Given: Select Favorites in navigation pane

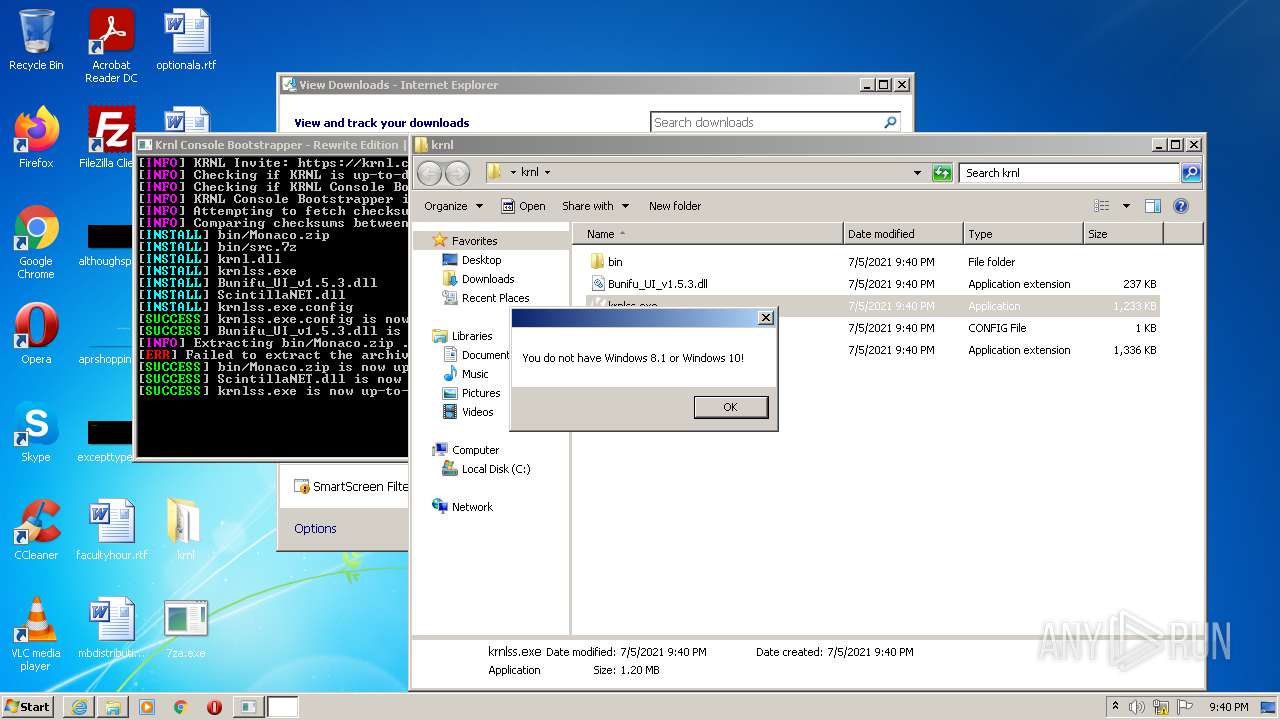Looking at the screenshot, I should pos(474,241).
